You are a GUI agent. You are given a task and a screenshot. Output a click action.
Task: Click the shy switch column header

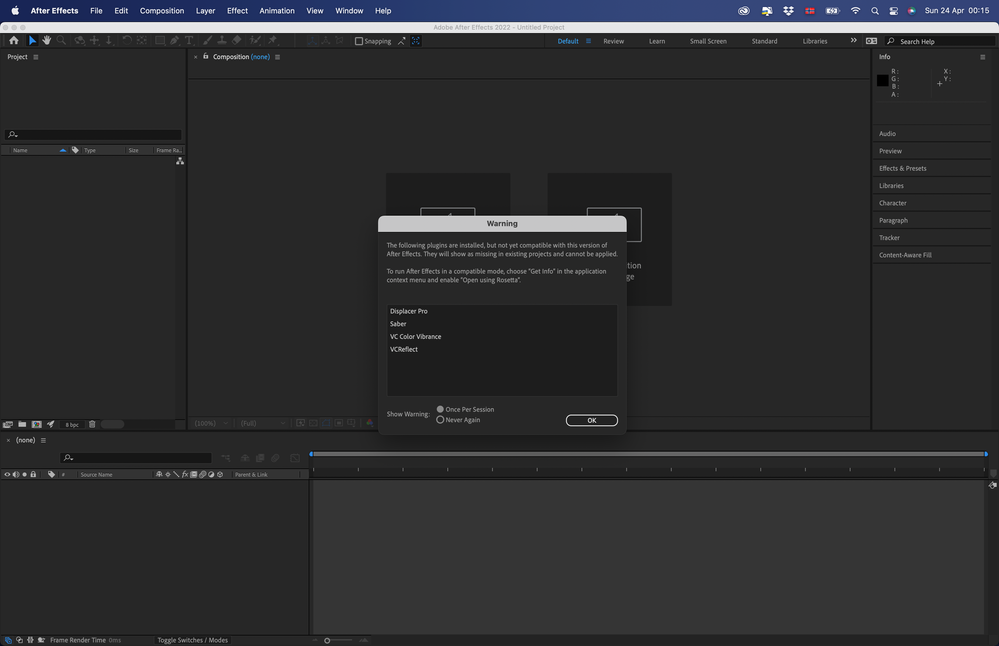tap(159, 475)
